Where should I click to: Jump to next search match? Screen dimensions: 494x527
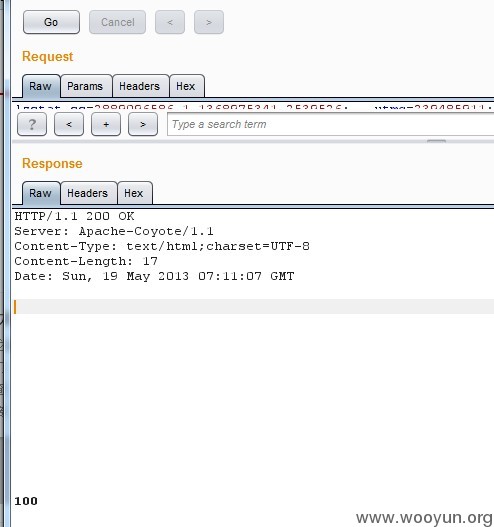[x=143, y=124]
